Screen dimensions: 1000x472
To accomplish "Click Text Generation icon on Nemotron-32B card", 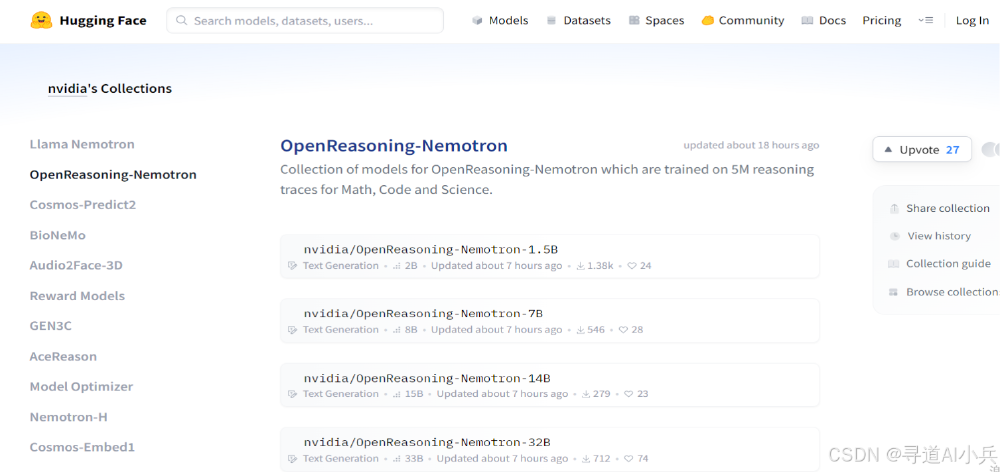I will (x=293, y=459).
